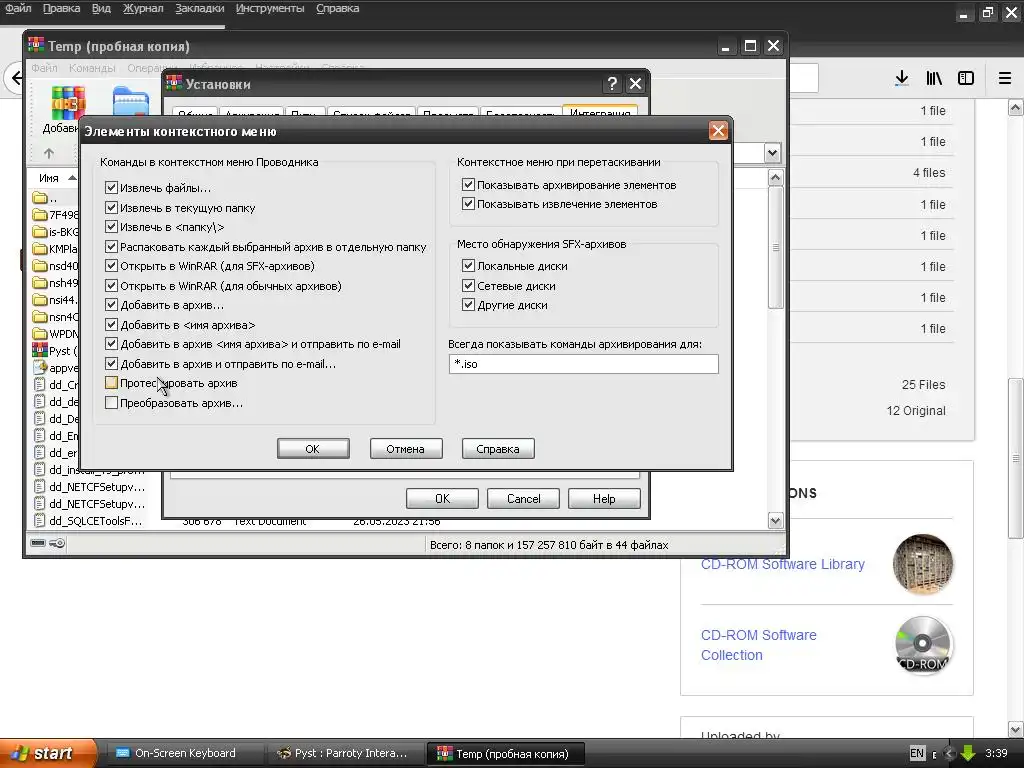This screenshot has height=768, width=1024.
Task: Open 'CD-ROM Software Library' link
Action: tap(782, 564)
